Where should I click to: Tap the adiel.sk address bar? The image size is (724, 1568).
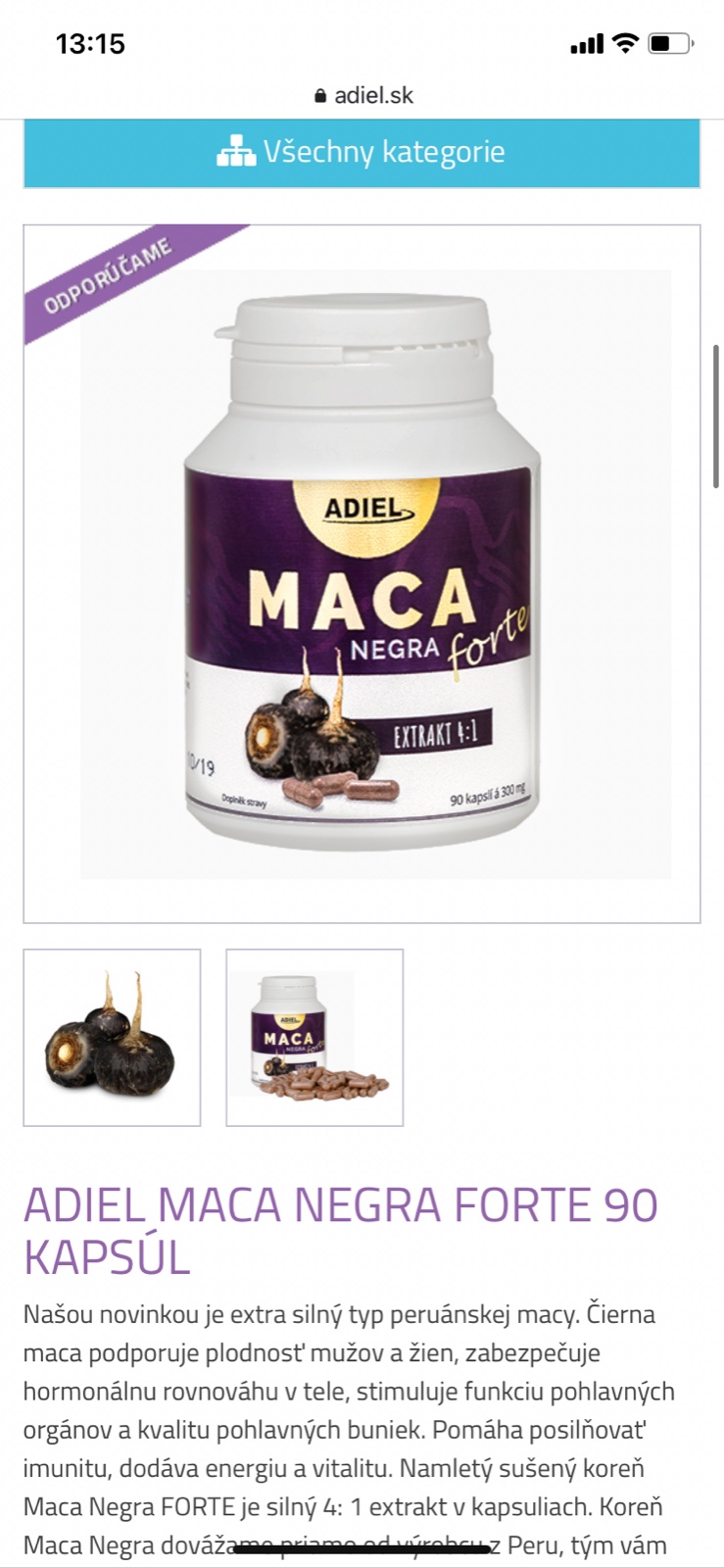362,95
